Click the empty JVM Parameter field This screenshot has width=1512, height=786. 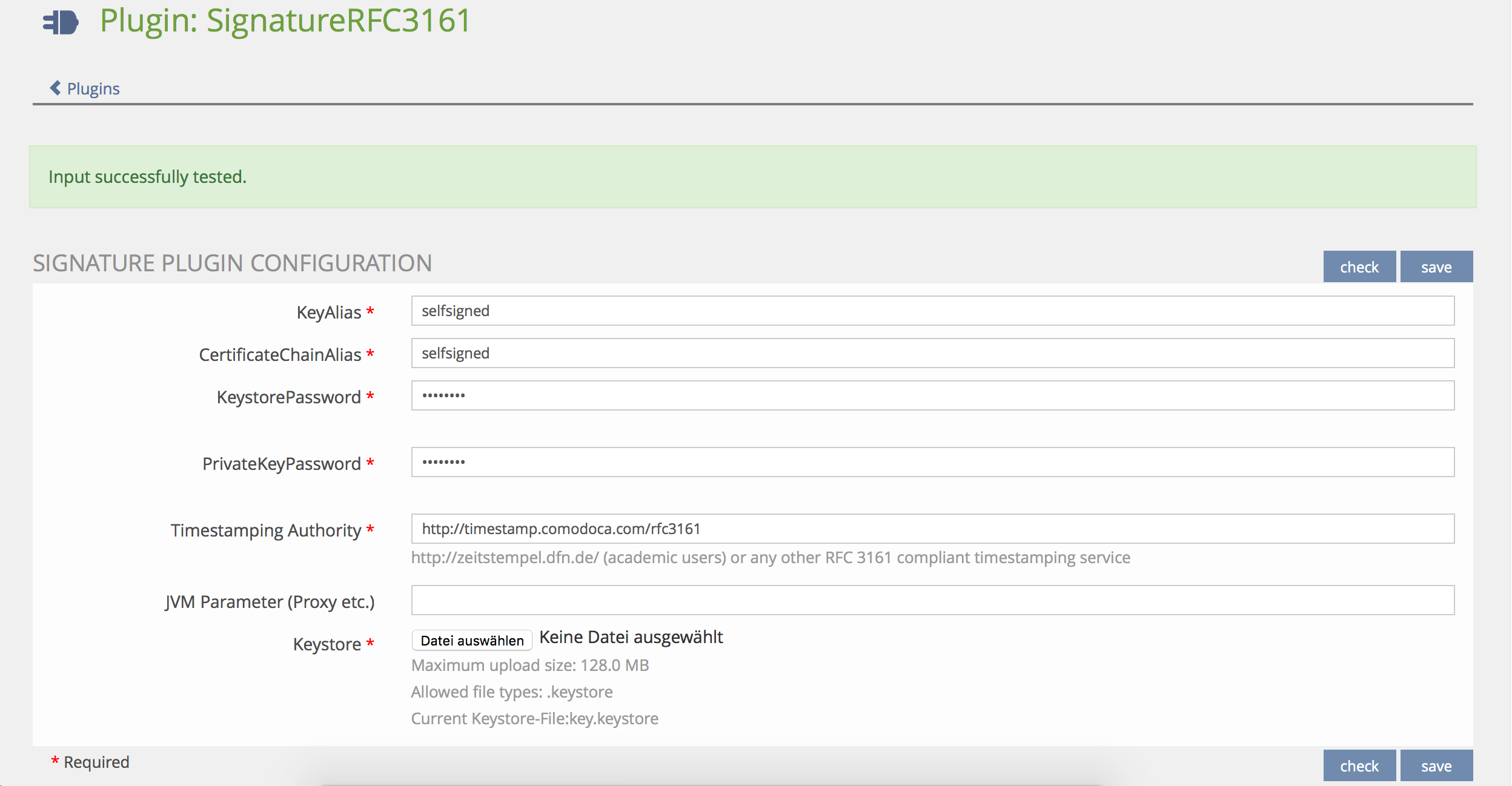pos(932,601)
